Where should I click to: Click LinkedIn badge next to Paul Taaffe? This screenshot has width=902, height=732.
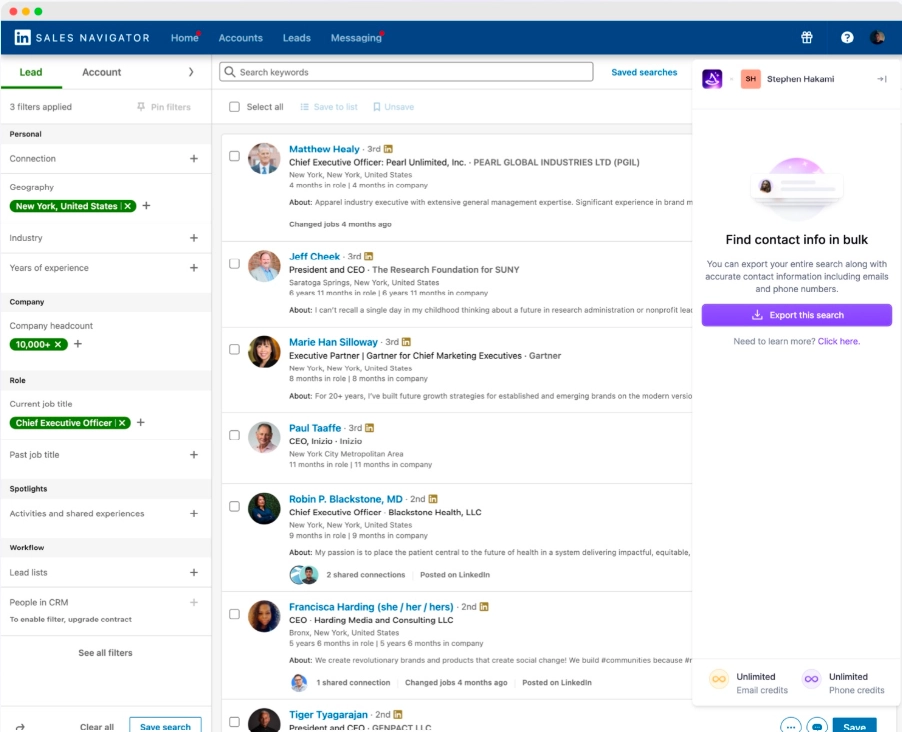point(369,428)
